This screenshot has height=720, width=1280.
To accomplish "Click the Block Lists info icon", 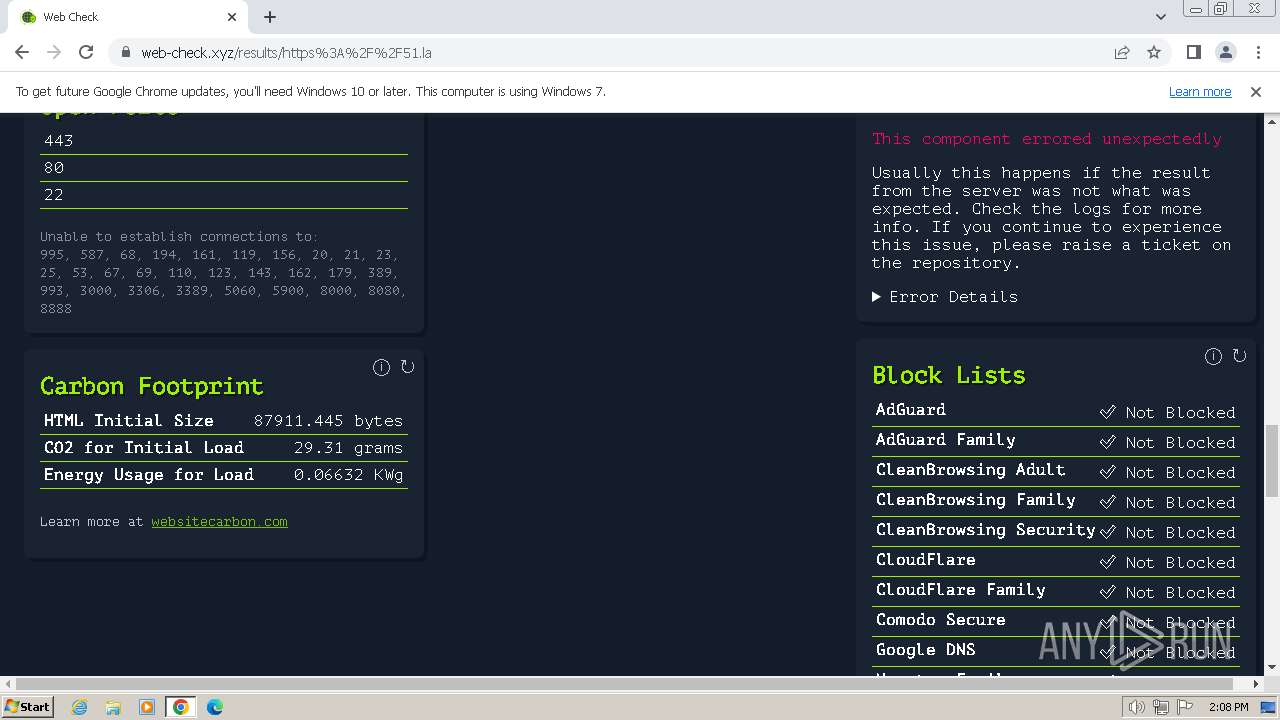I will 1213,356.
